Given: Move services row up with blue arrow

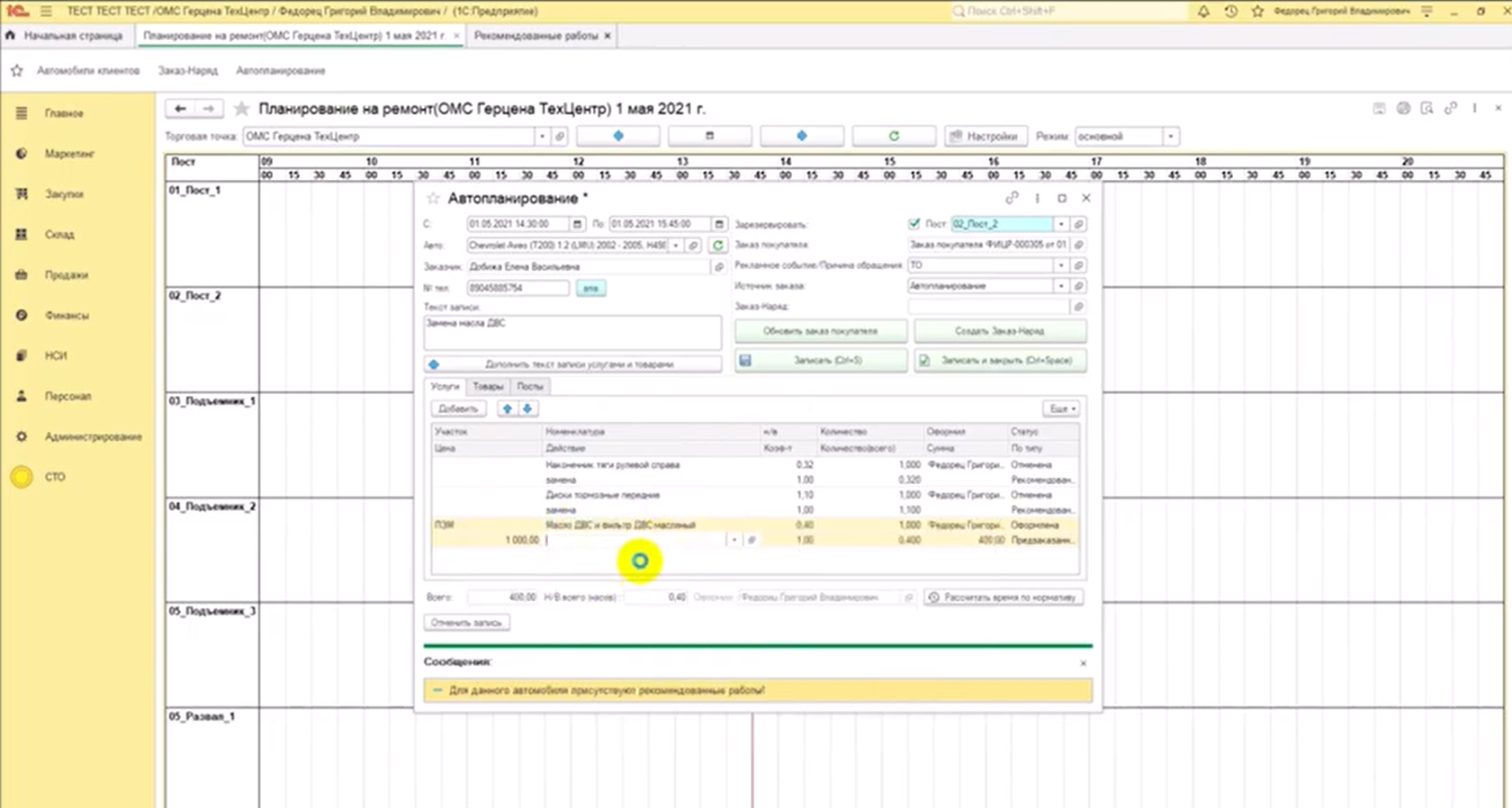Looking at the screenshot, I should pos(508,408).
